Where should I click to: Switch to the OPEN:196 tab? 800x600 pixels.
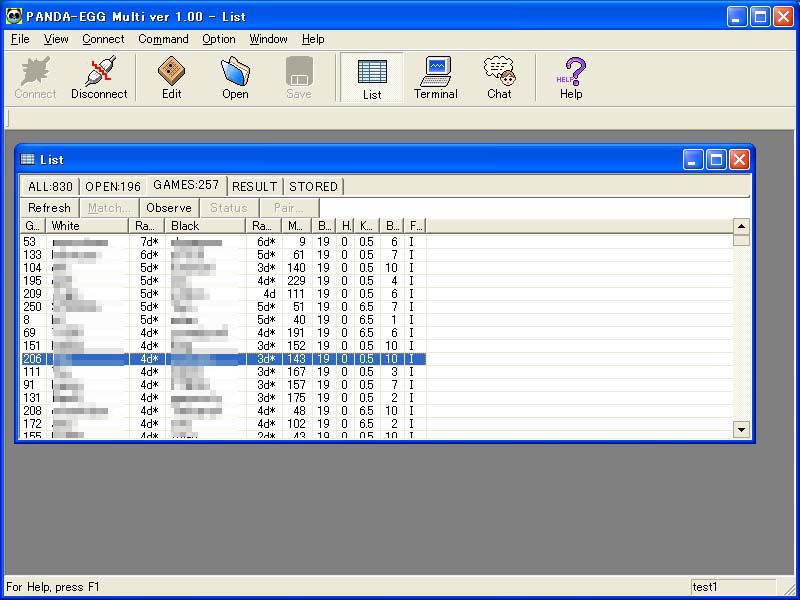tap(113, 187)
